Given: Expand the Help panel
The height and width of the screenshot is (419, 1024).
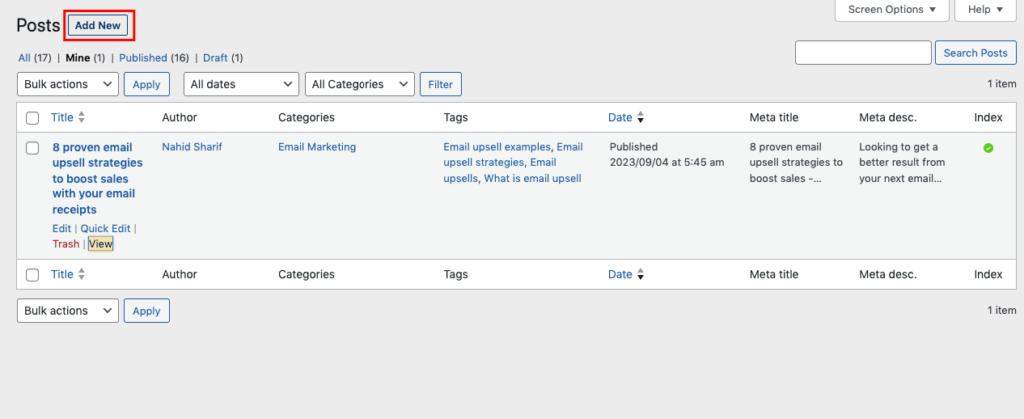Looking at the screenshot, I should pyautogui.click(x=986, y=10).
